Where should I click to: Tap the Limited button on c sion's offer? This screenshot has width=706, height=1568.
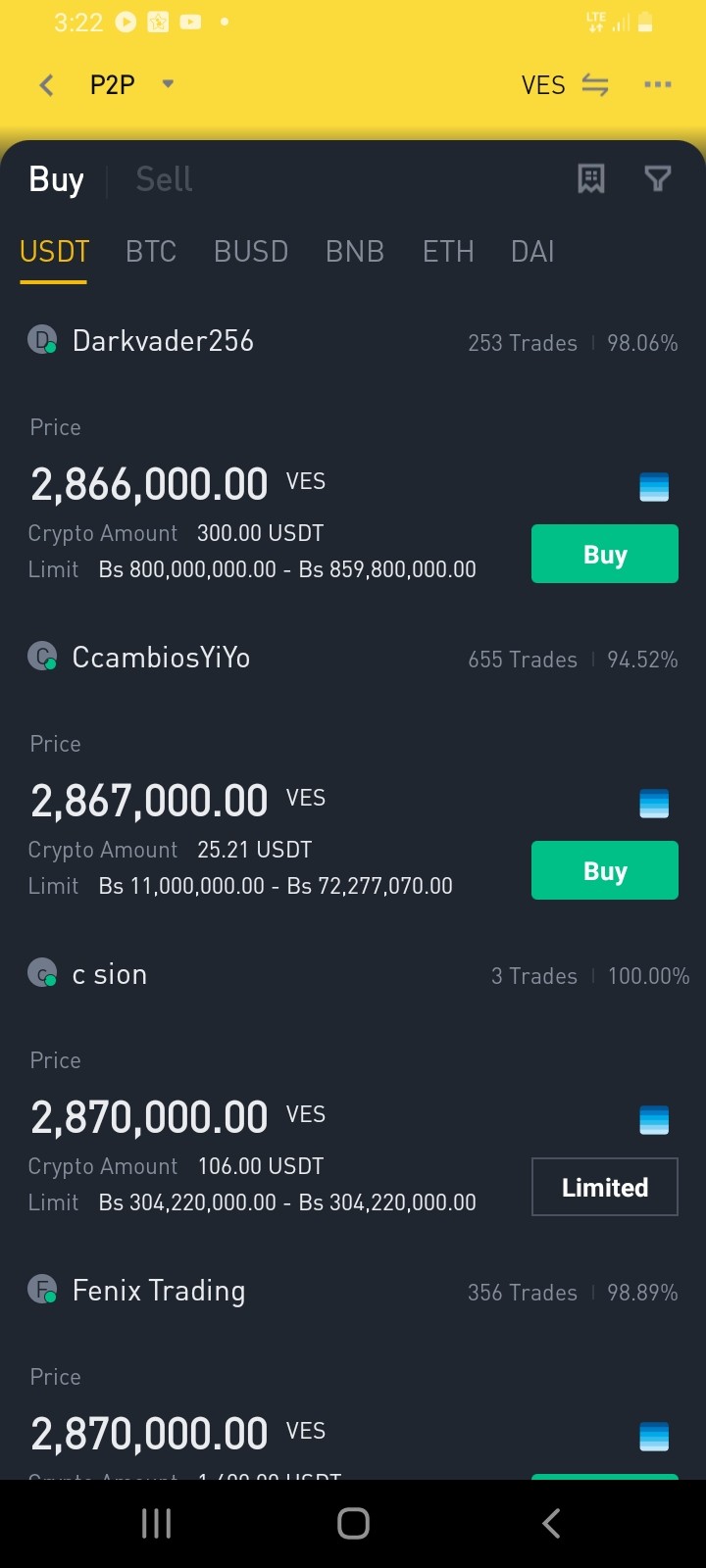point(605,1187)
